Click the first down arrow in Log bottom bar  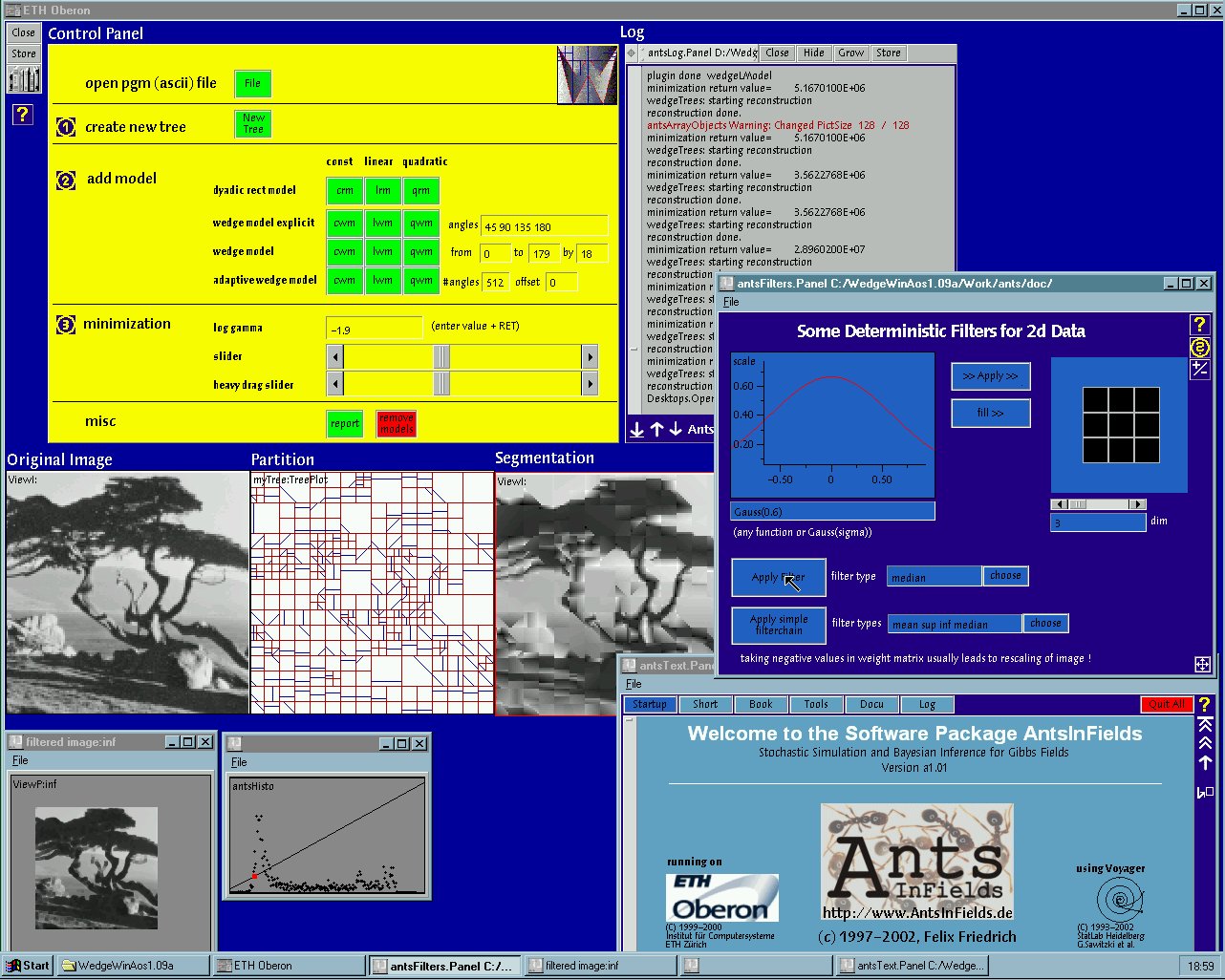(x=637, y=430)
